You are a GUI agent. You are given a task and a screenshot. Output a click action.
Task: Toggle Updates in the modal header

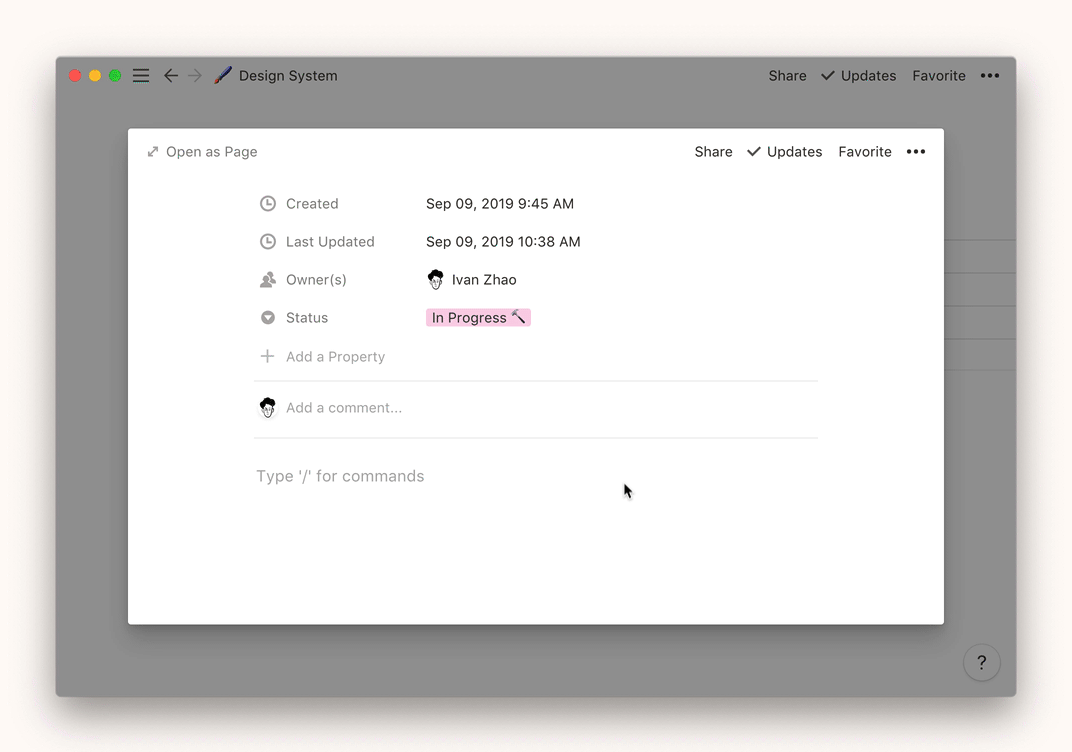click(x=785, y=152)
